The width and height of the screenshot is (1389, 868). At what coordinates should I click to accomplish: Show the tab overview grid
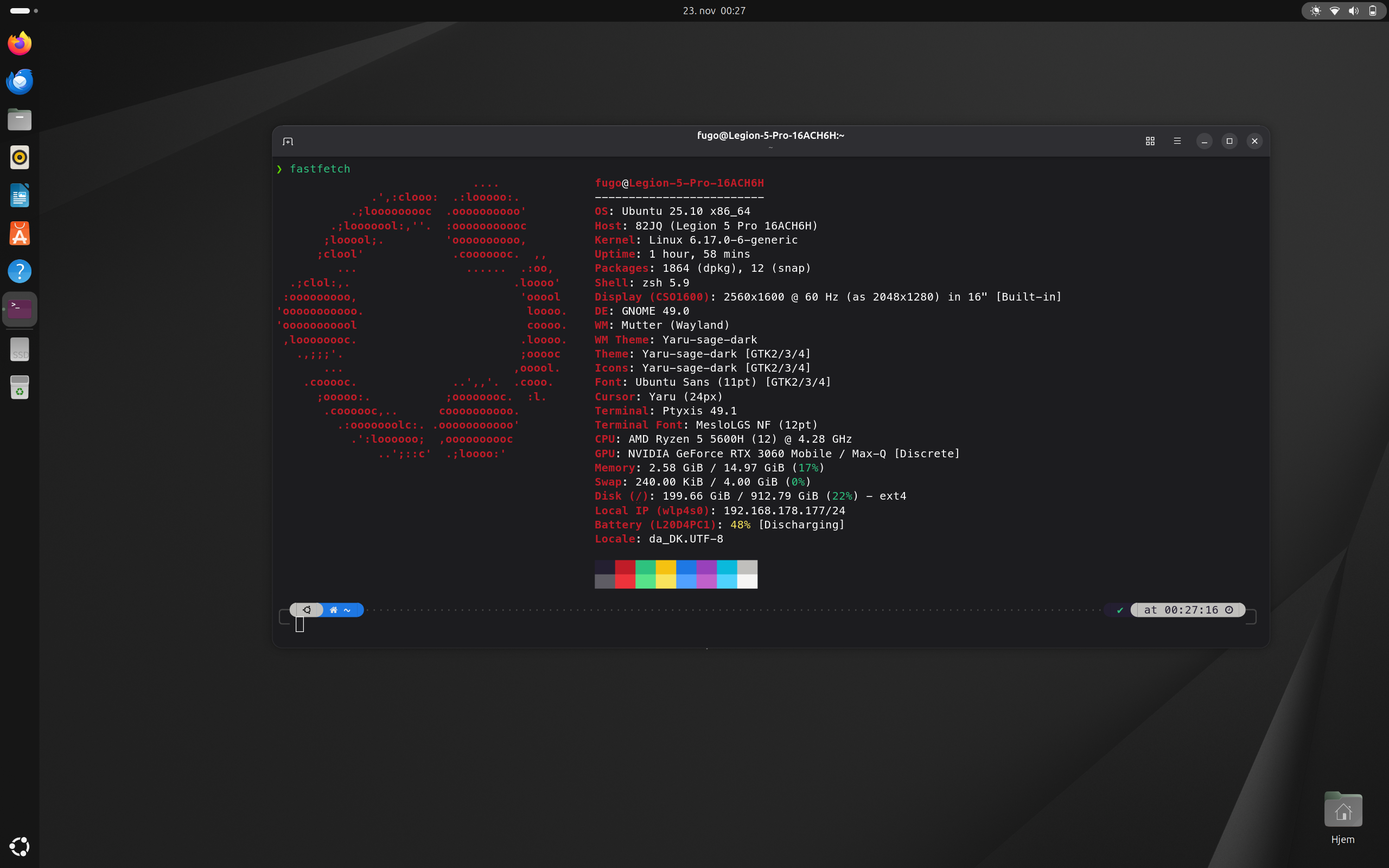coord(1150,141)
